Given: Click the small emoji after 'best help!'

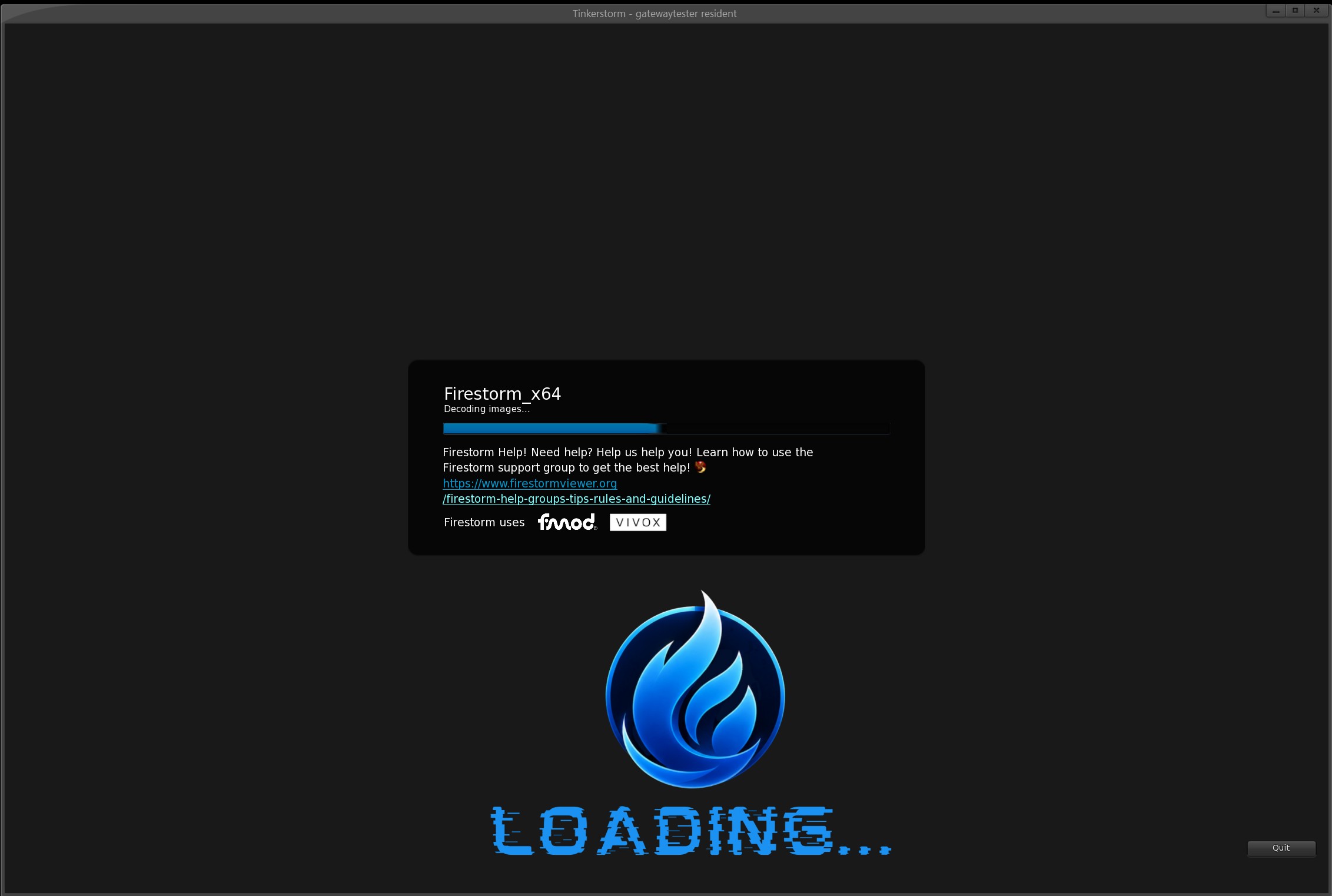Looking at the screenshot, I should coord(700,467).
